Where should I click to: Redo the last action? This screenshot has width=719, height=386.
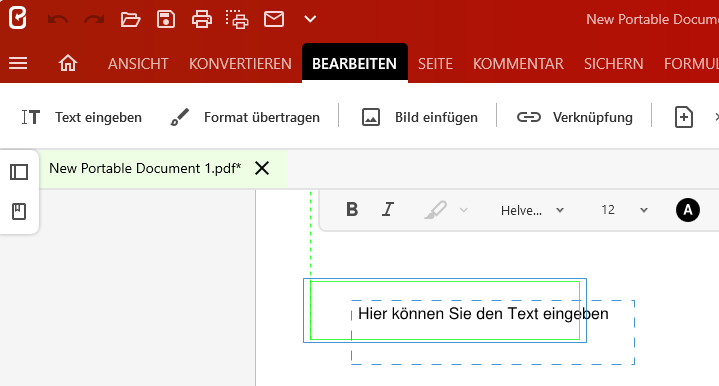[94, 19]
